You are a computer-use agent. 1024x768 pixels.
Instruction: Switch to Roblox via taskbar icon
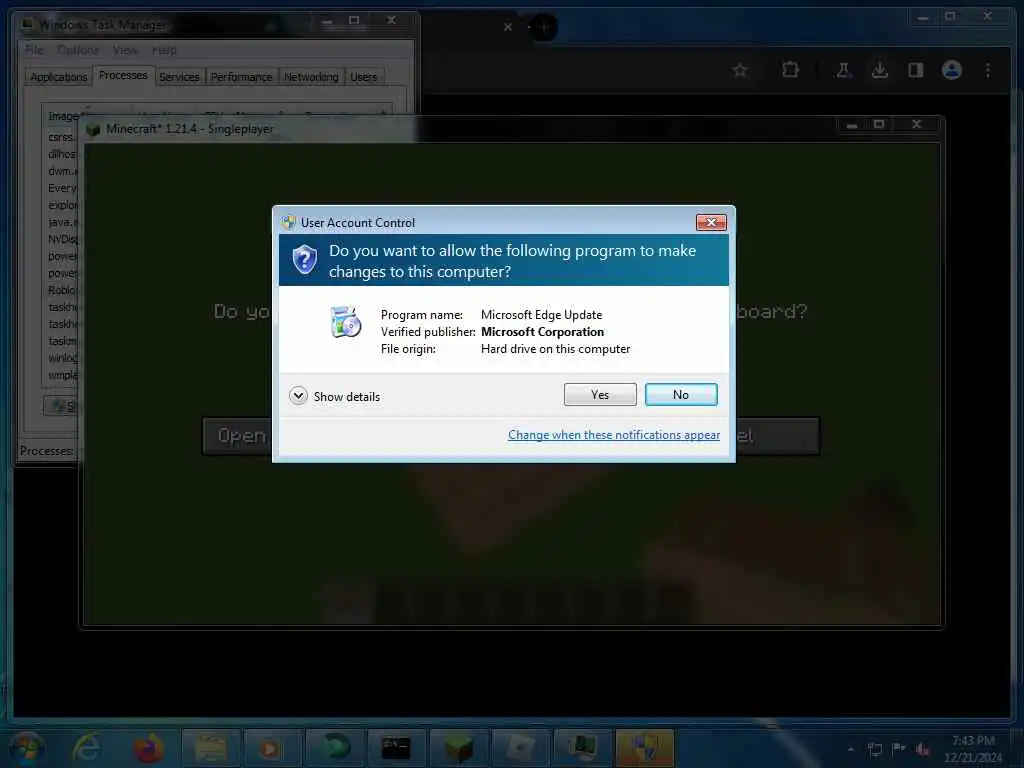(520, 748)
